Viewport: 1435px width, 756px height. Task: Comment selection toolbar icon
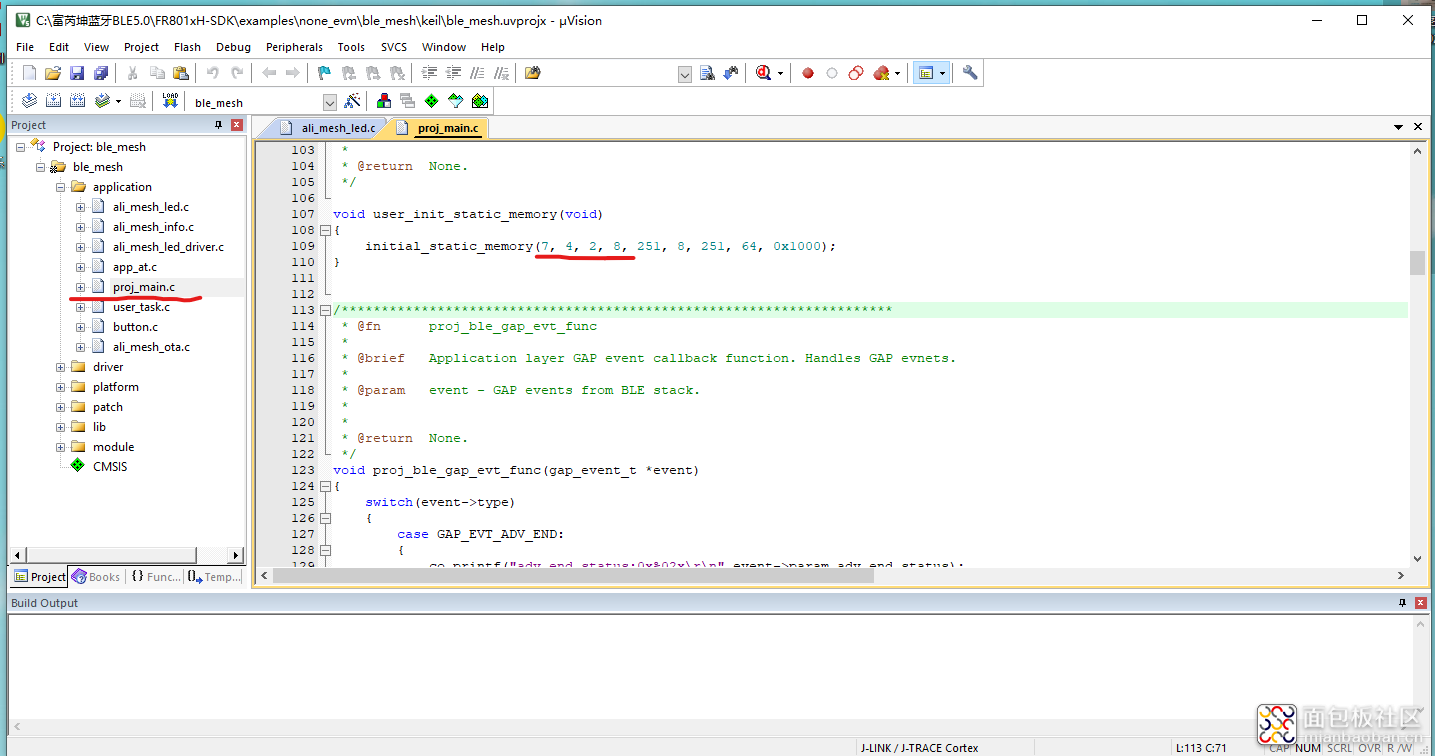[x=478, y=73]
